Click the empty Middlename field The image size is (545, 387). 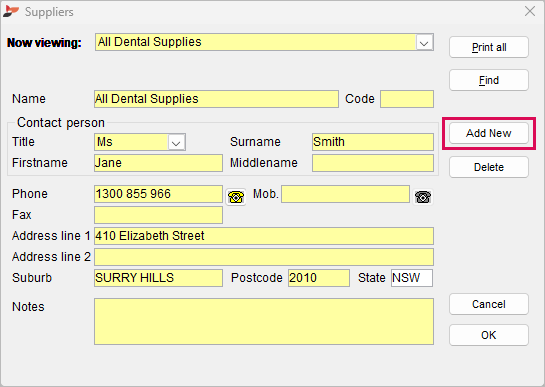coord(373,163)
